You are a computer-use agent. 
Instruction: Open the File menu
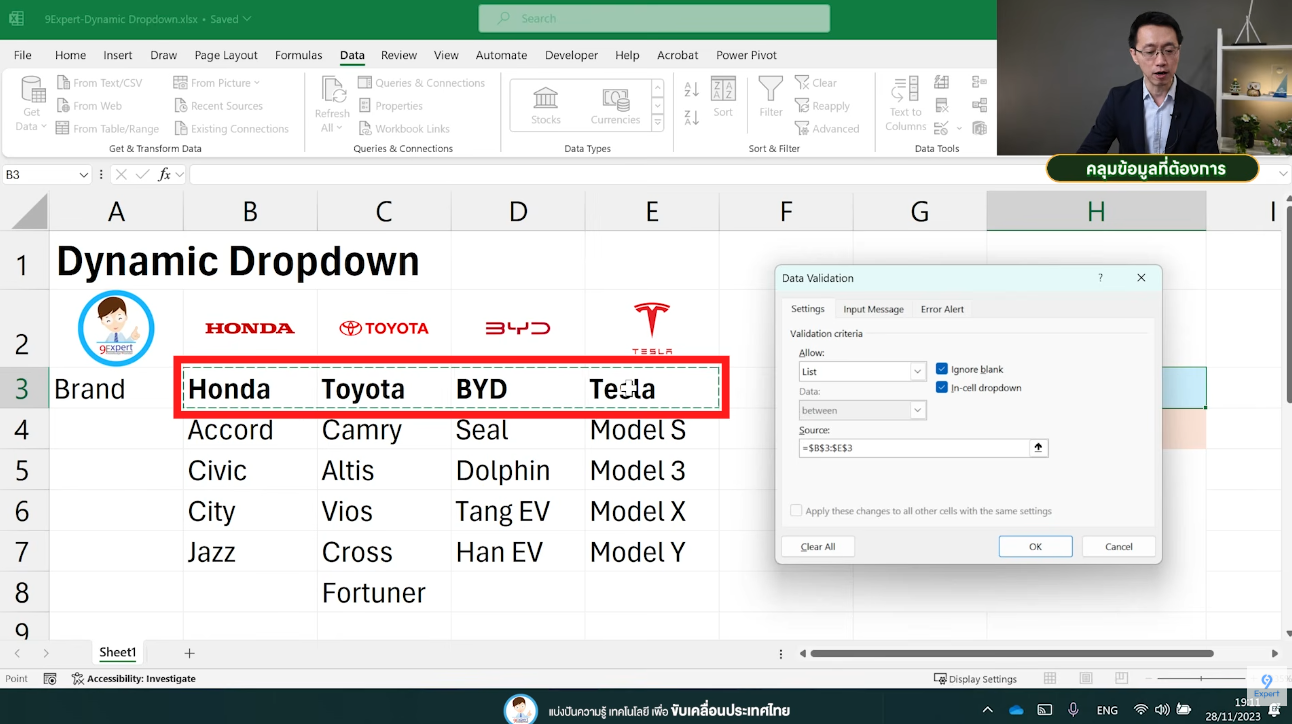pos(22,55)
